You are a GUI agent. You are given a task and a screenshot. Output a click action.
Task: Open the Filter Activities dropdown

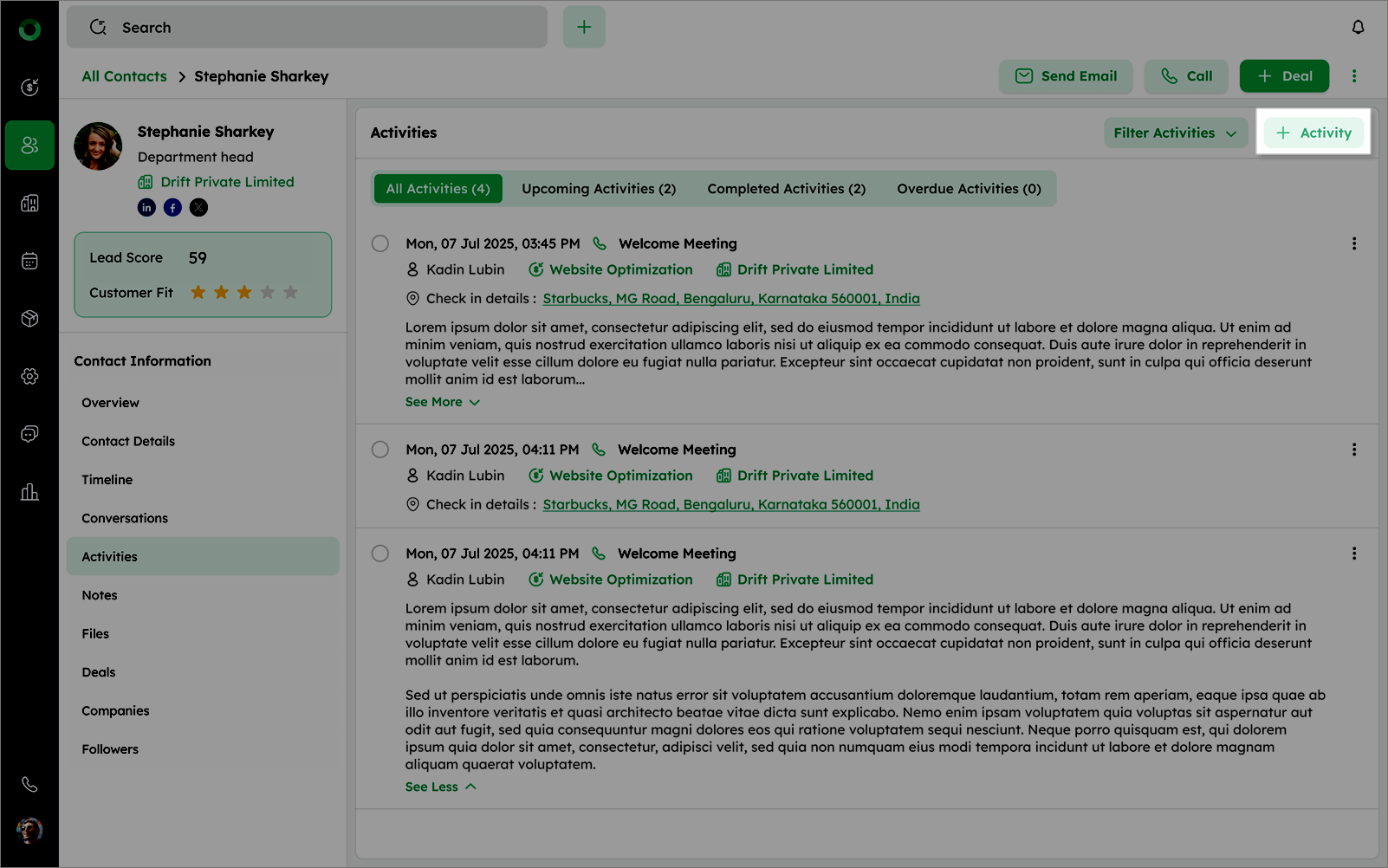[x=1175, y=133]
